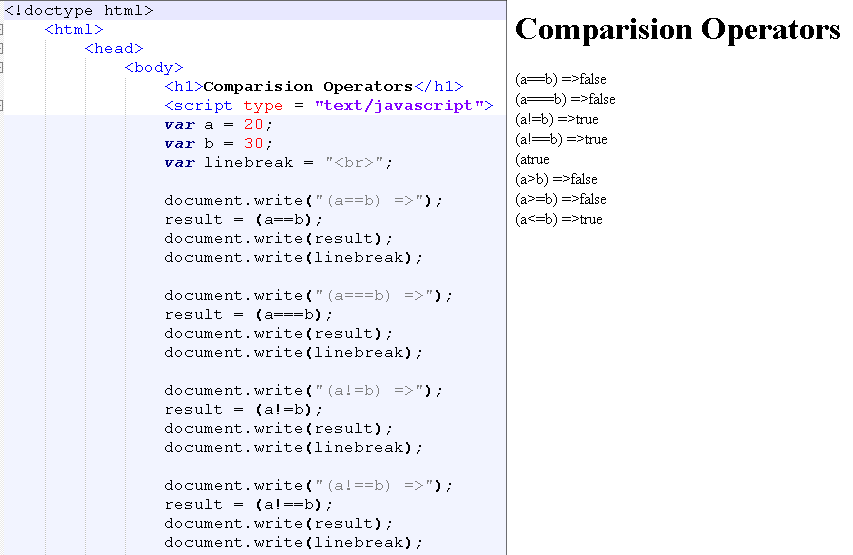Click document.write line containing "(a===b) =>"
Screen dimensions: 853x555
pyautogui.click(x=308, y=295)
